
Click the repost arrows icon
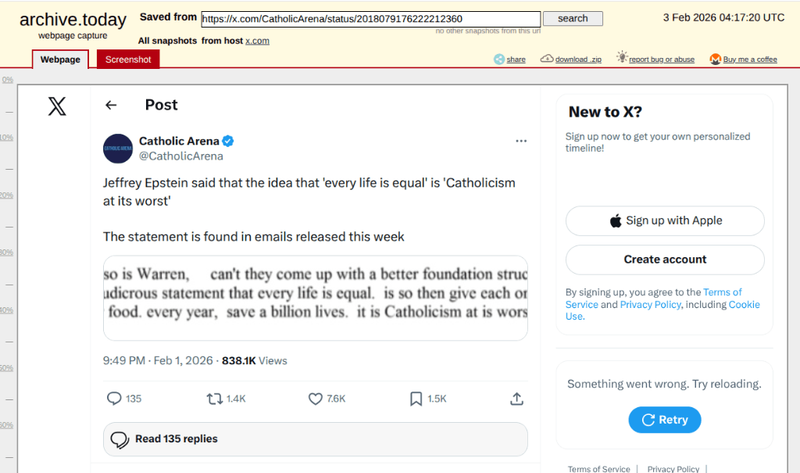[x=214, y=398]
